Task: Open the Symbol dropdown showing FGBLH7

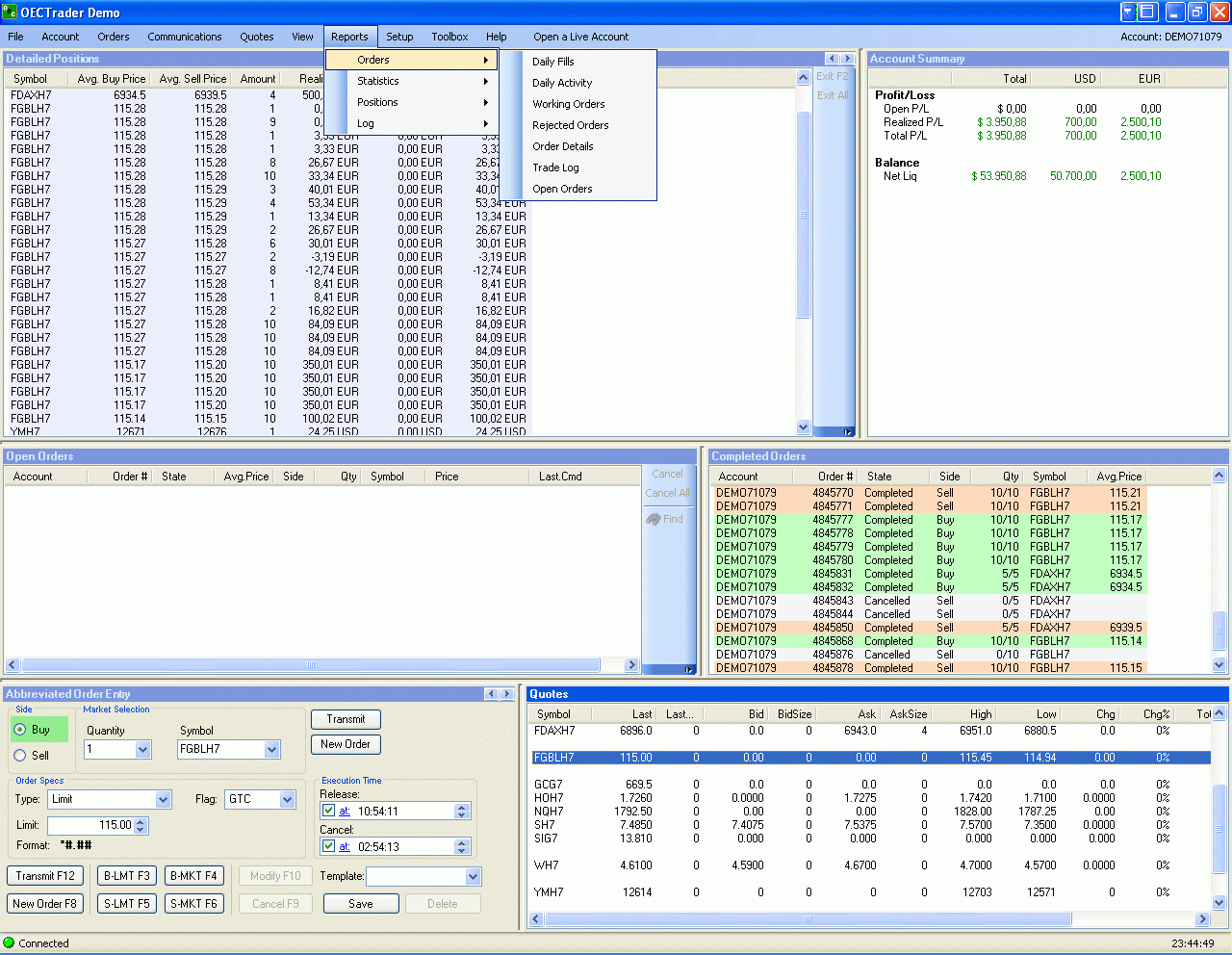Action: tap(271, 750)
